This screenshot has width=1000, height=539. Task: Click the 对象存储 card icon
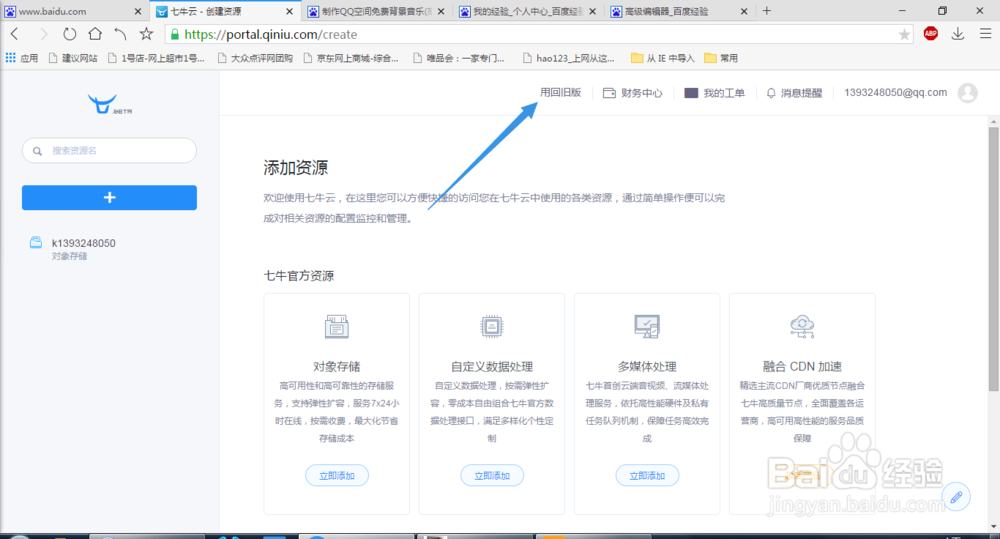tap(337, 326)
